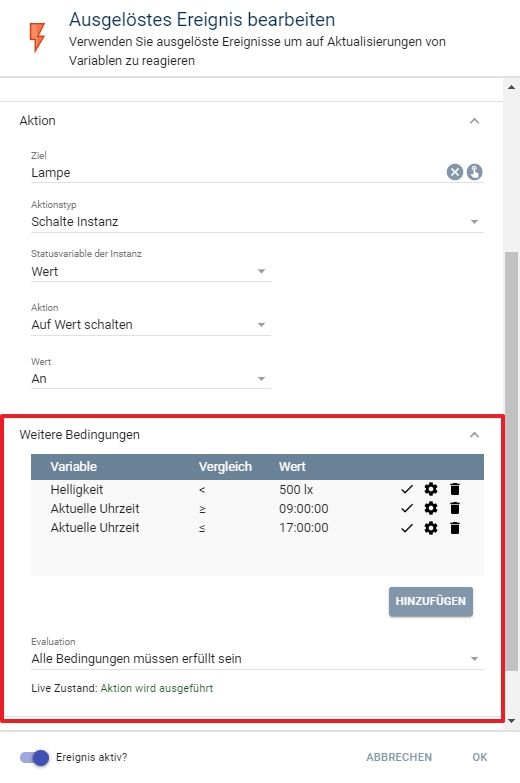Collapse the Aktion section
Viewport: 520px width, 783px height.
(475, 121)
